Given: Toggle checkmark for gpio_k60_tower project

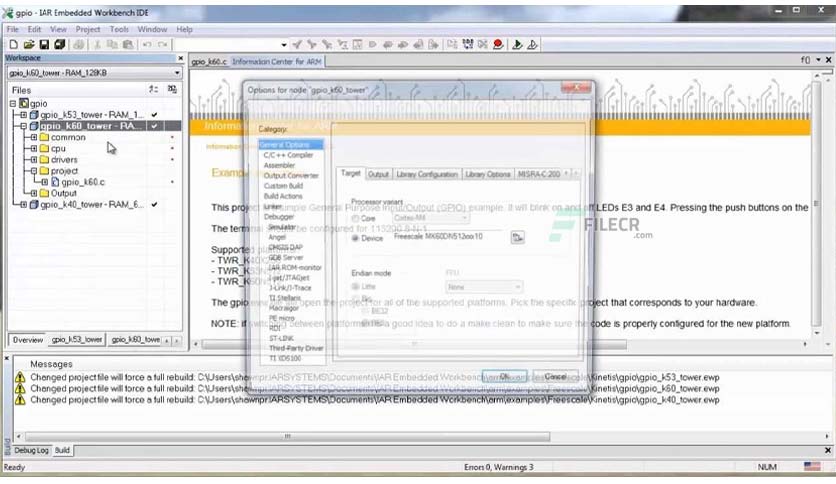Looking at the screenshot, I should (x=154, y=126).
